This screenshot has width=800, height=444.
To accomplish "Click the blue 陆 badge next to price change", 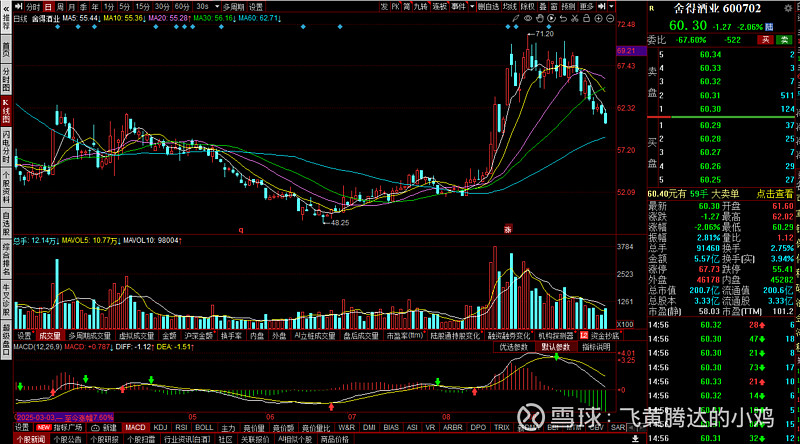I will (769, 27).
